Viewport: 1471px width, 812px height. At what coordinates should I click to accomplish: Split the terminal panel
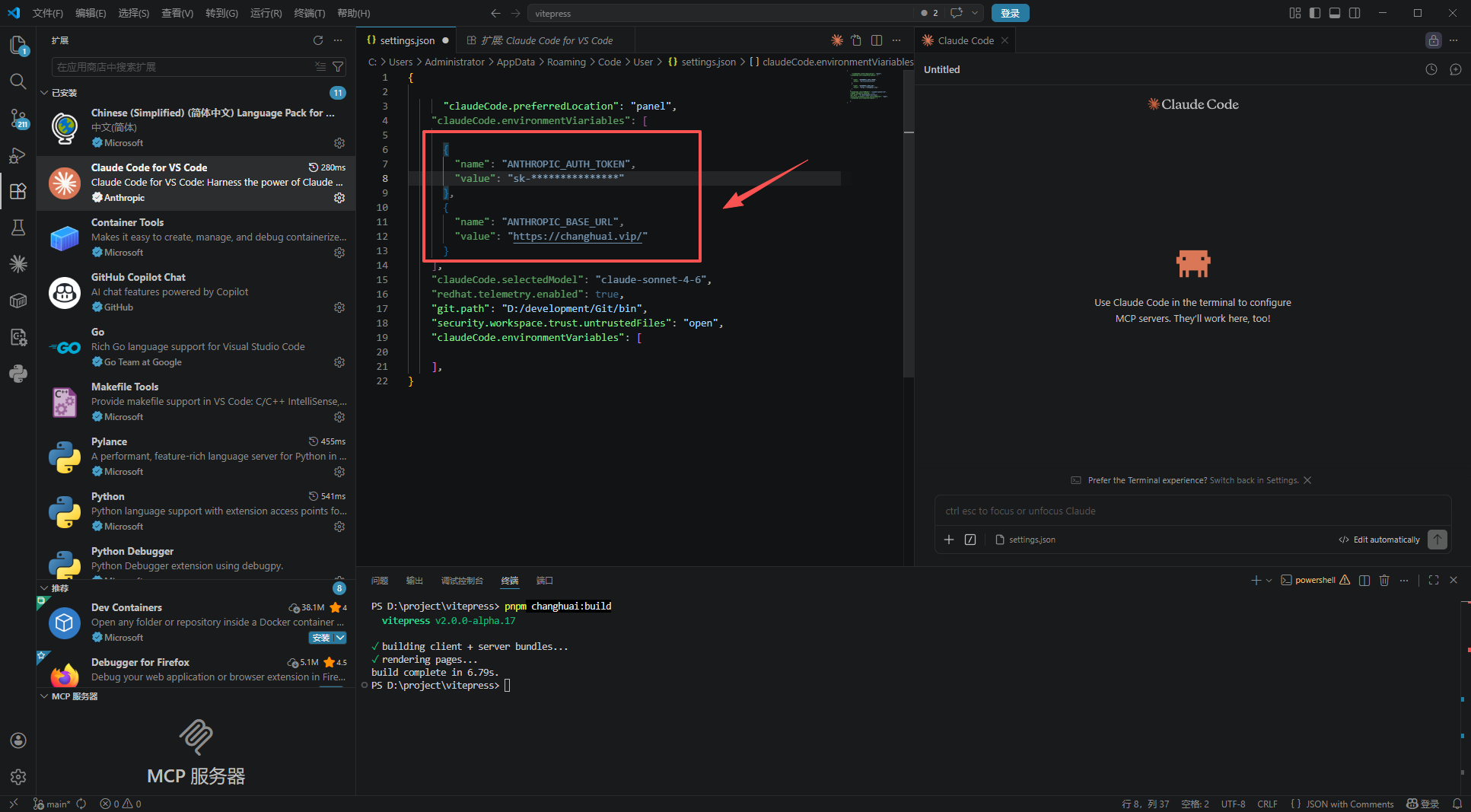pyautogui.click(x=1364, y=580)
